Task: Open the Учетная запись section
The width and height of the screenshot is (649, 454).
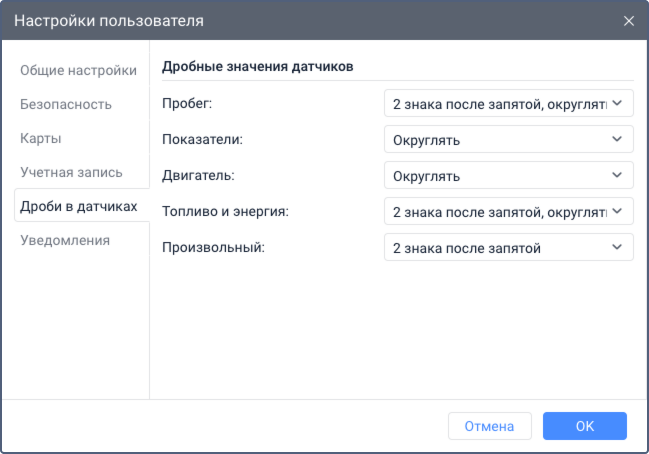Action: [x=71, y=172]
